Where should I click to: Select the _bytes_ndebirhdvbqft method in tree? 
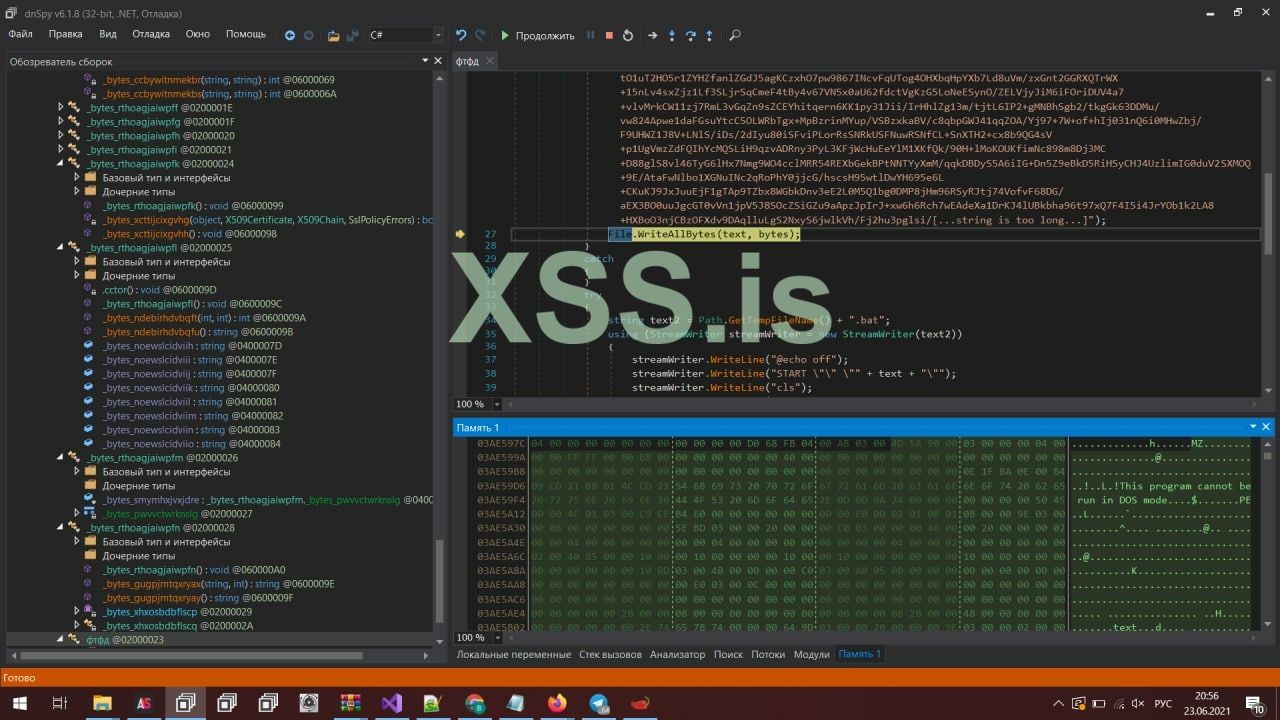pyautogui.click(x=166, y=317)
